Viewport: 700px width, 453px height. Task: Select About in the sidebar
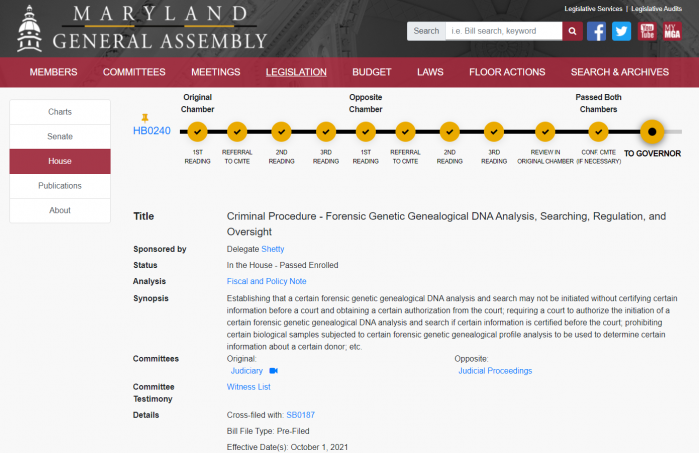(60, 210)
